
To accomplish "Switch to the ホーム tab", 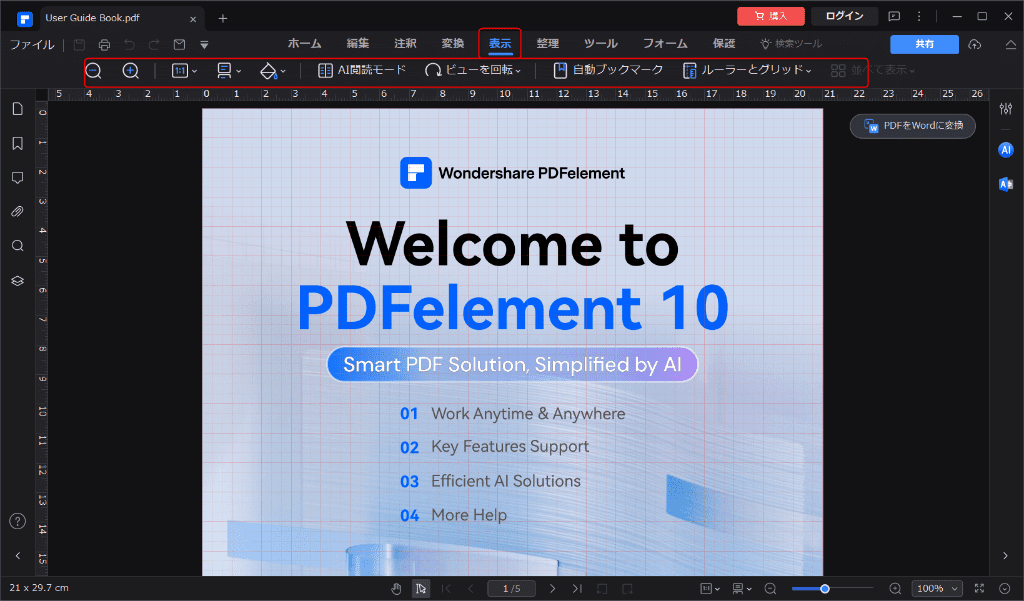I will tap(304, 44).
